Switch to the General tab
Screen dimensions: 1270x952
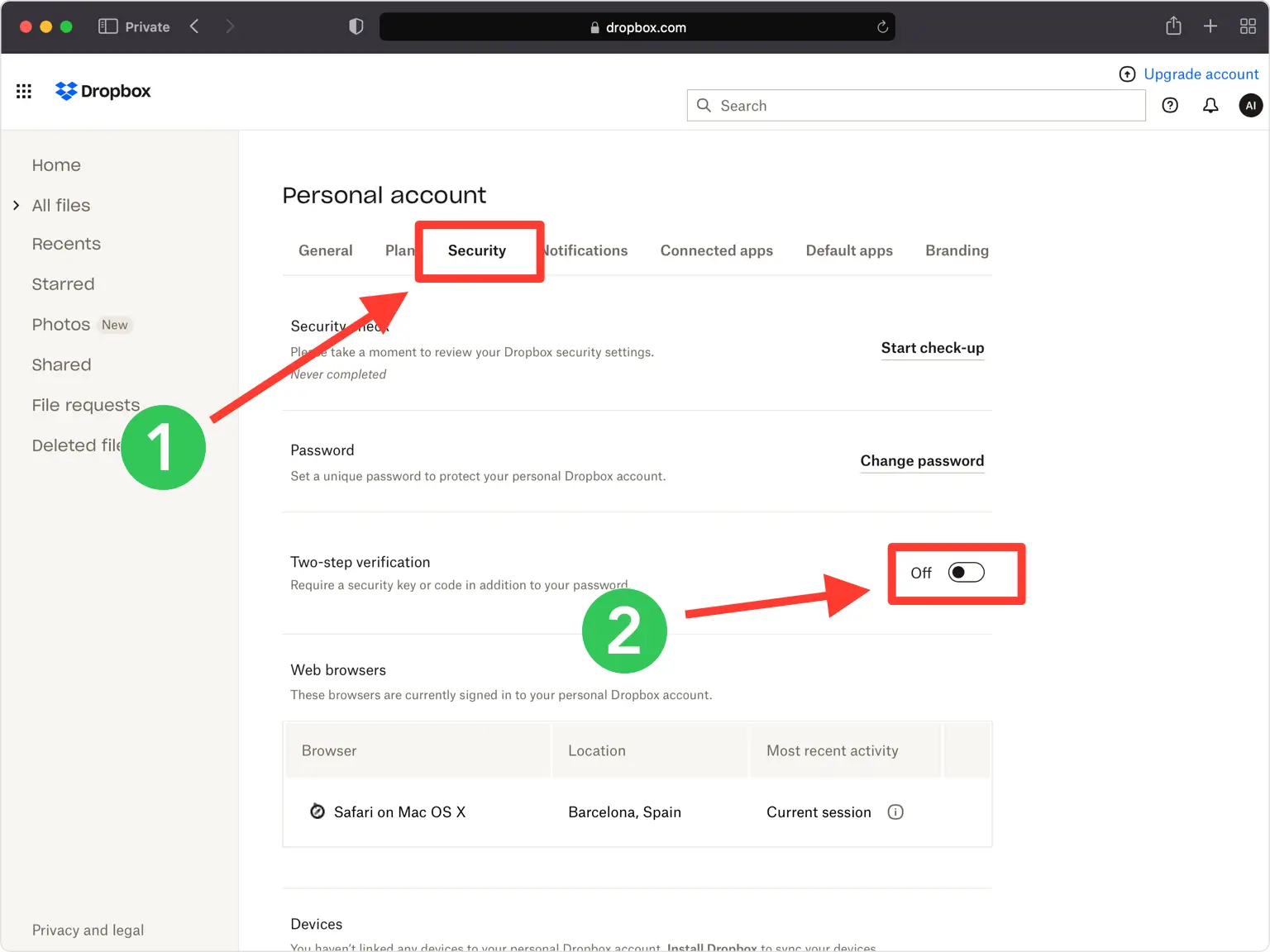tap(325, 250)
